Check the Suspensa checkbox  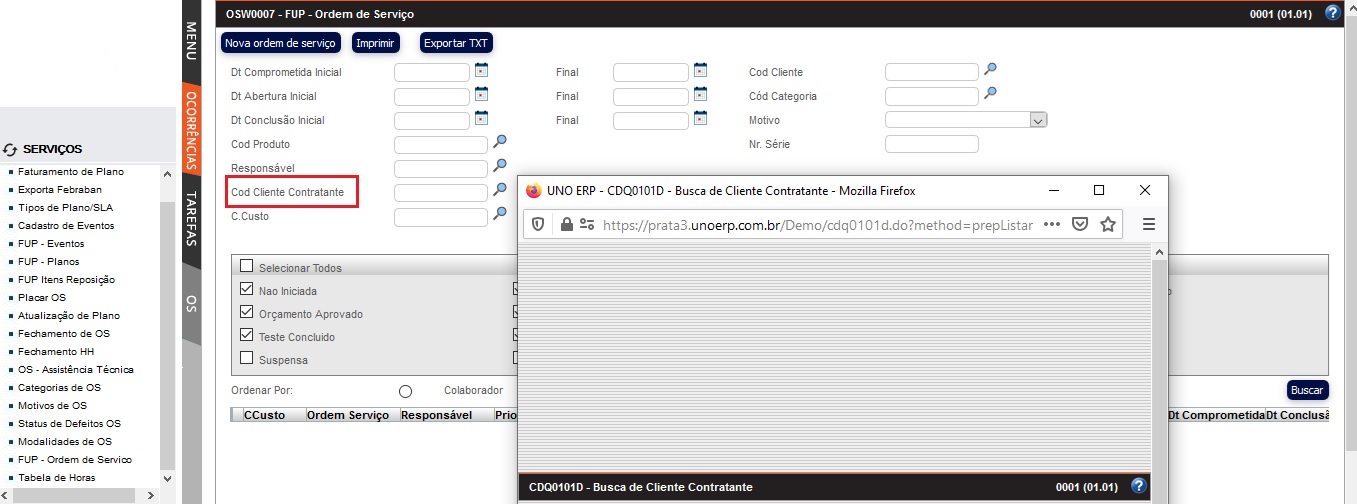pyautogui.click(x=246, y=359)
